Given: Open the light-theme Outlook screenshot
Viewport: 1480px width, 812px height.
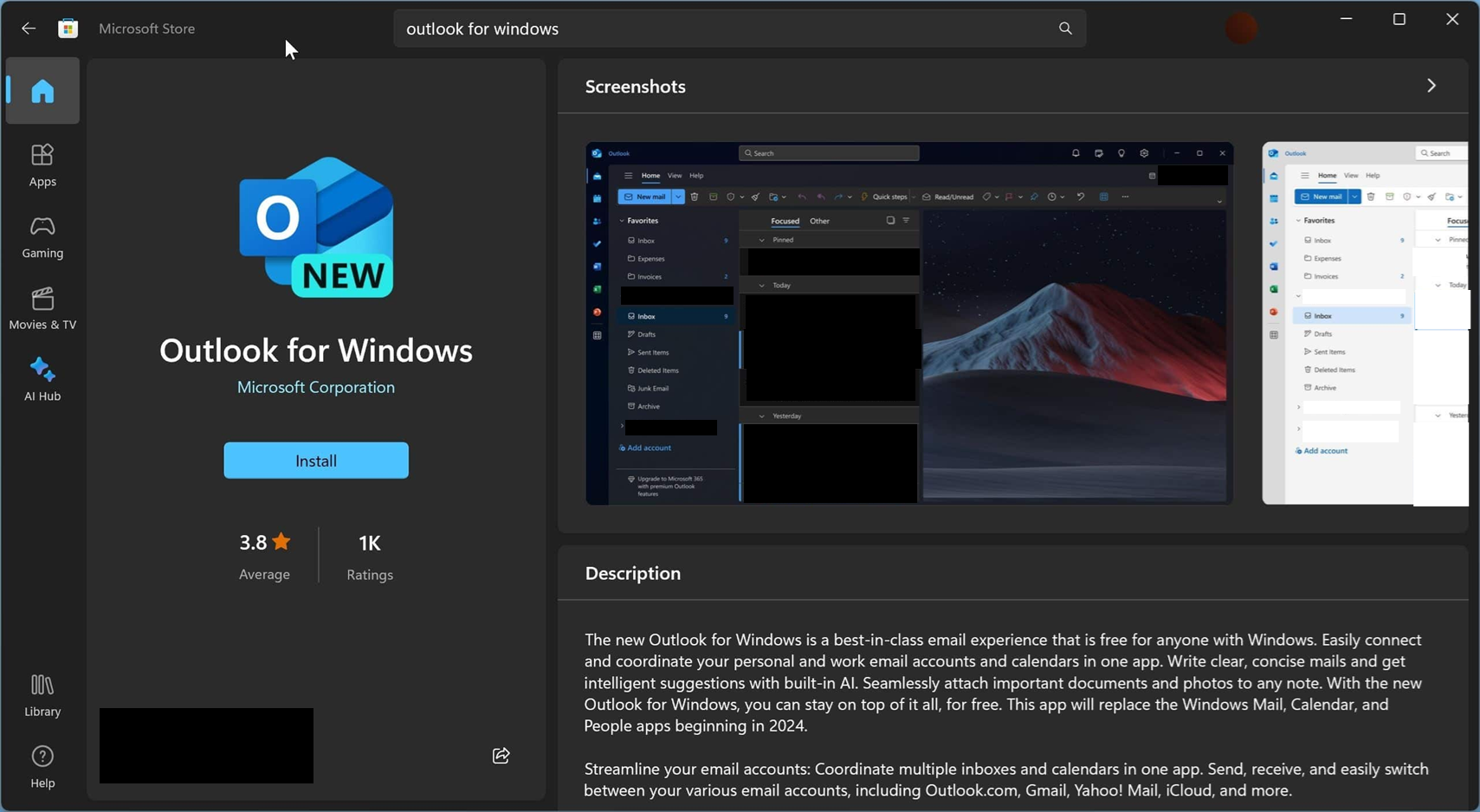Looking at the screenshot, I should coord(1365,323).
